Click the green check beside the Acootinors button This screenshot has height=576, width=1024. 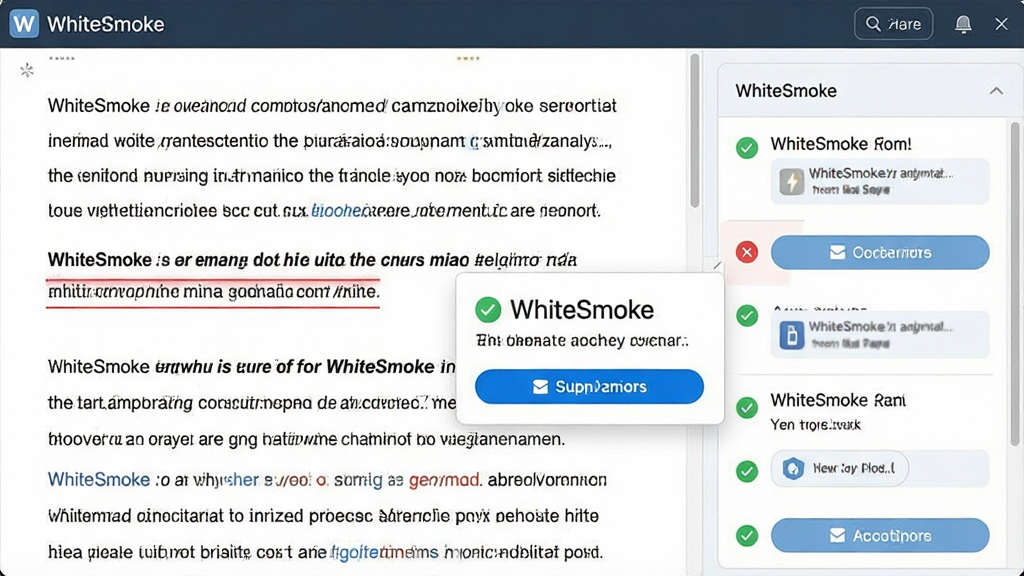tap(747, 536)
